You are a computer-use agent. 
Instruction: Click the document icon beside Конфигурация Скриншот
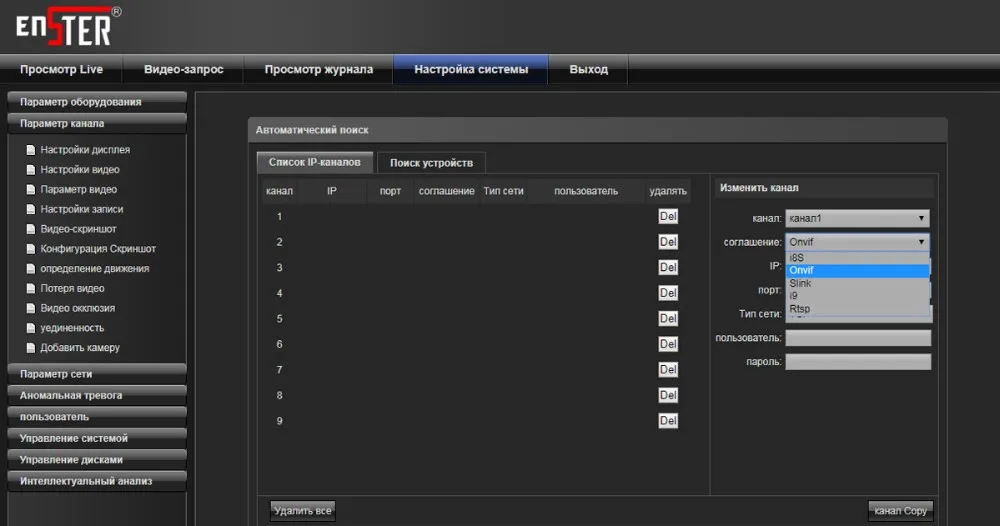[31, 249]
